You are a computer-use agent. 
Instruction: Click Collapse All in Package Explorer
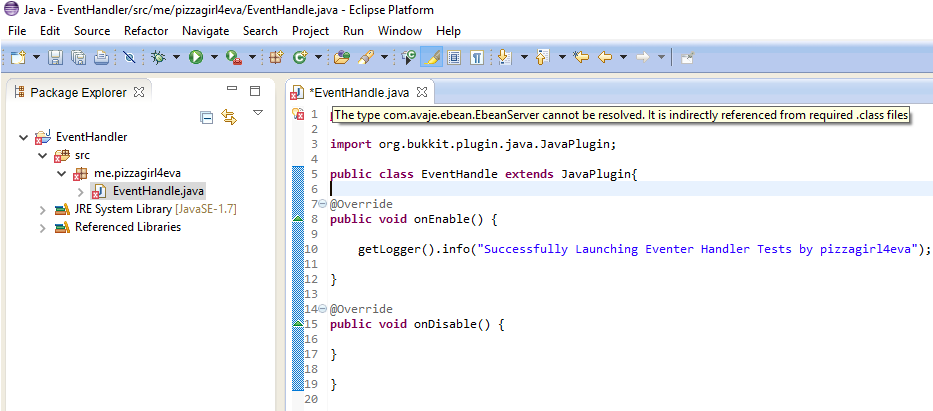coord(206,117)
